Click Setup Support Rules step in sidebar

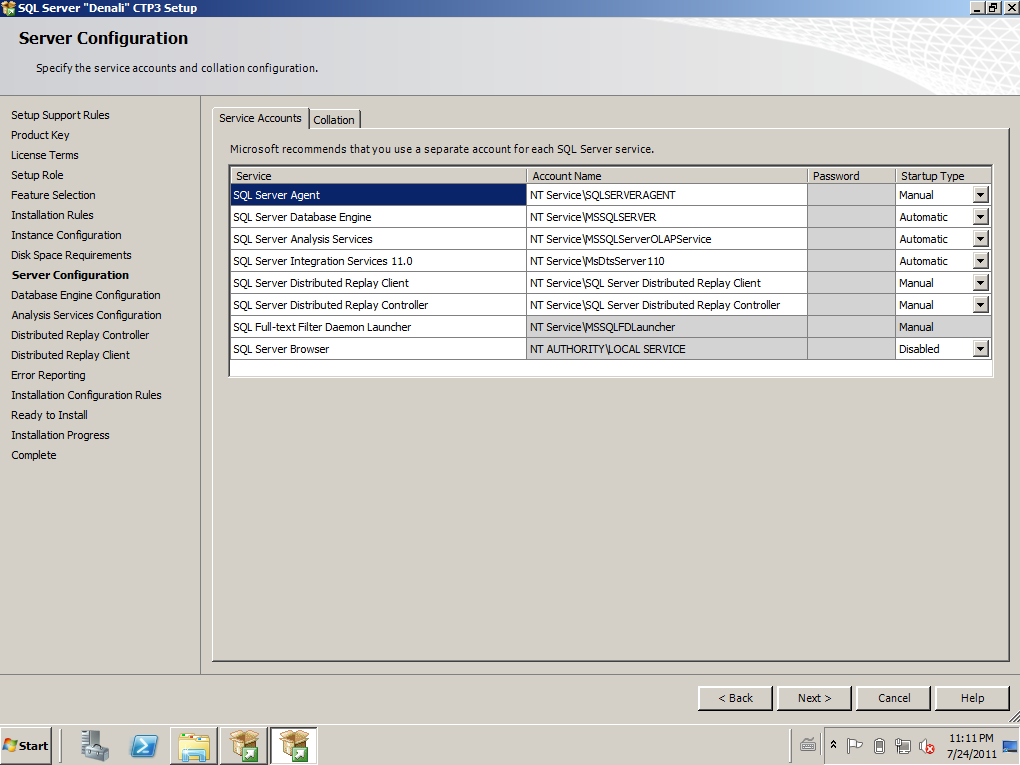click(60, 115)
